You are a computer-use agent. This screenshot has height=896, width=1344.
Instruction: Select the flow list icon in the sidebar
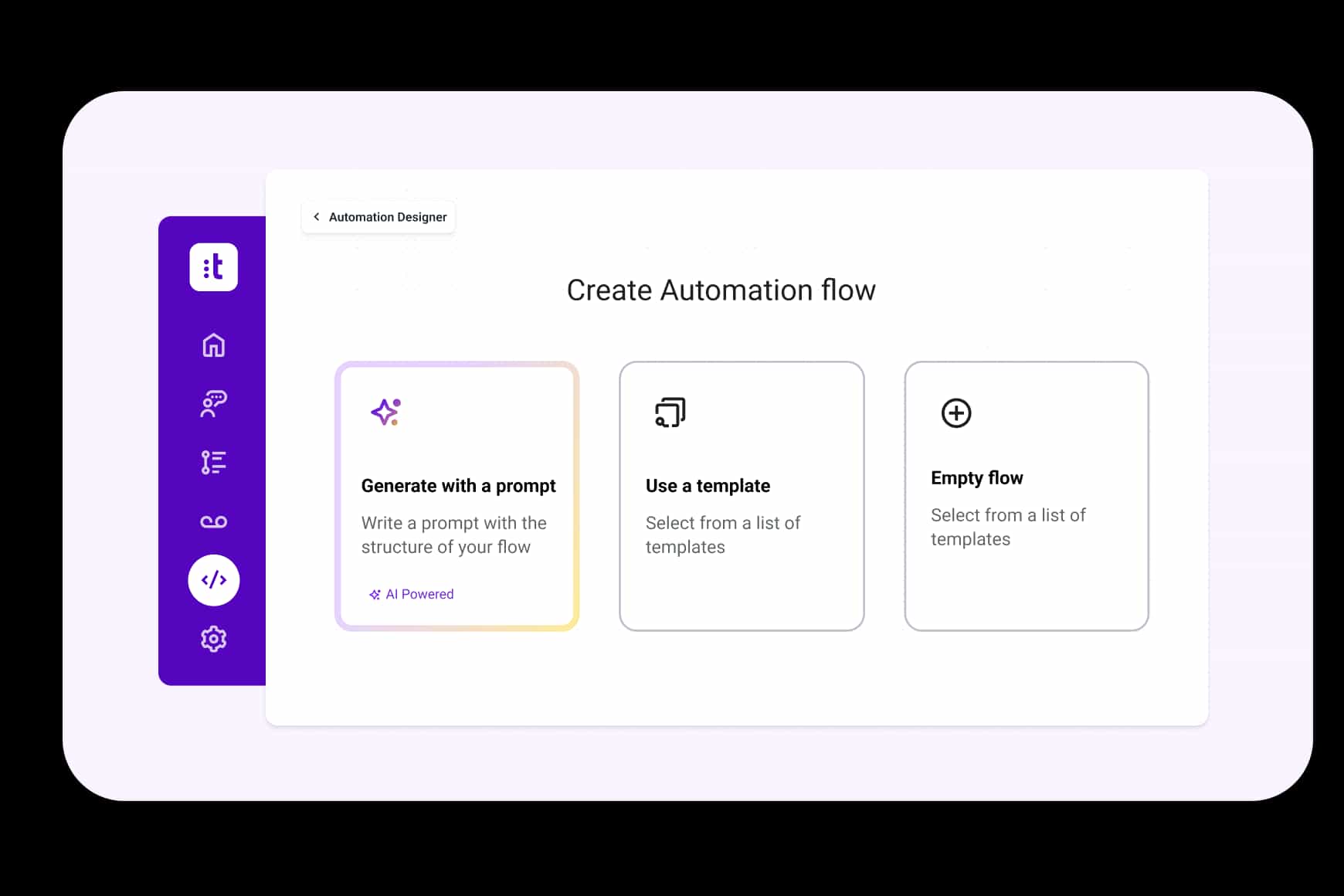click(213, 461)
